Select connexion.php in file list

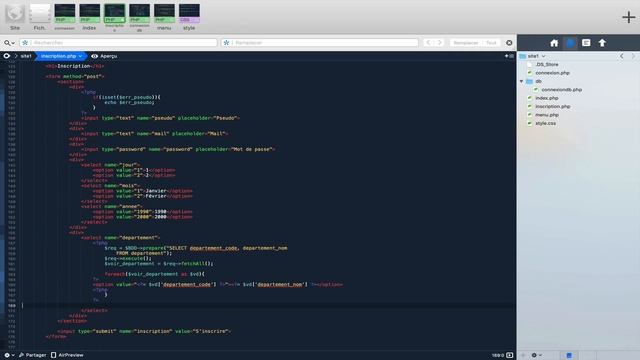(552, 73)
